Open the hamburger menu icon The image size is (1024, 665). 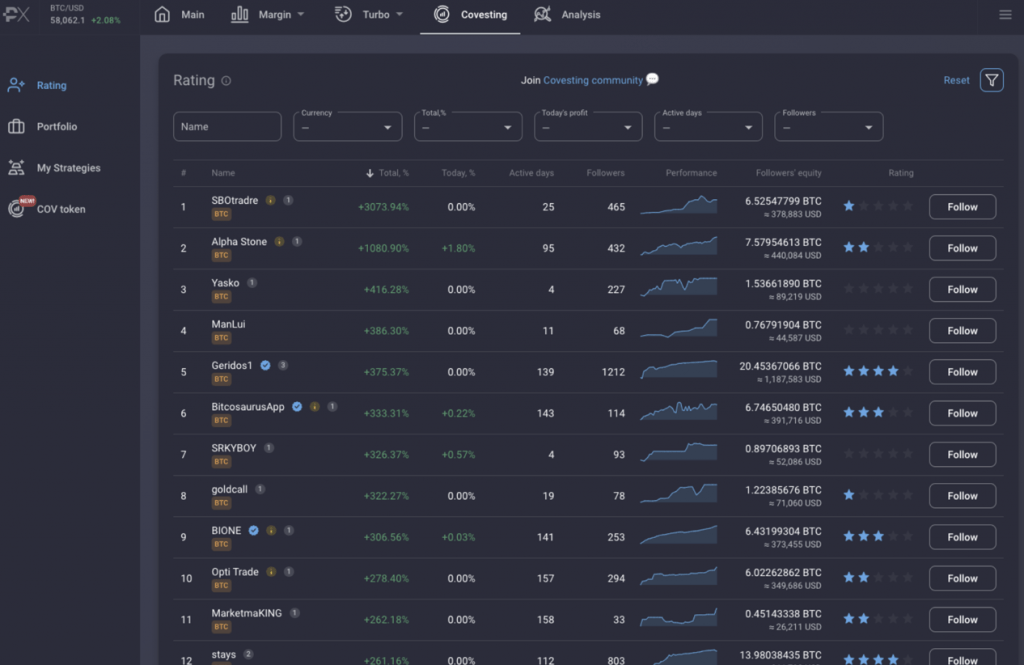pos(1005,15)
